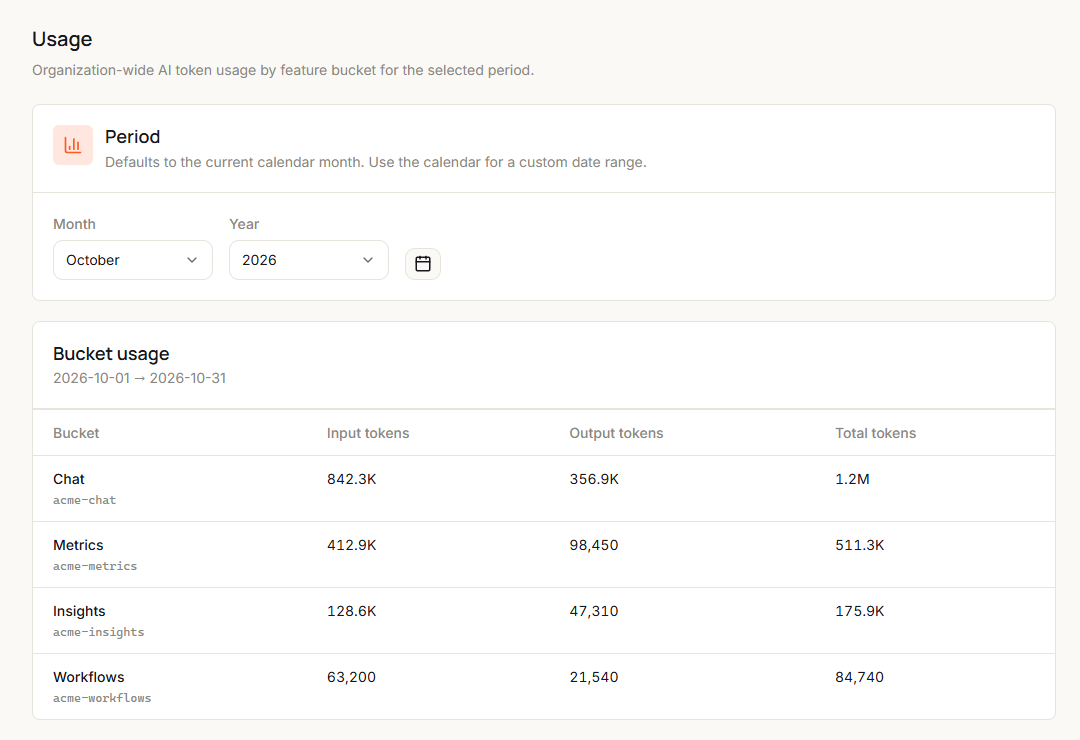The height and width of the screenshot is (740, 1080).
Task: Click the 84,740 total tokens value
Action: pyautogui.click(x=860, y=677)
